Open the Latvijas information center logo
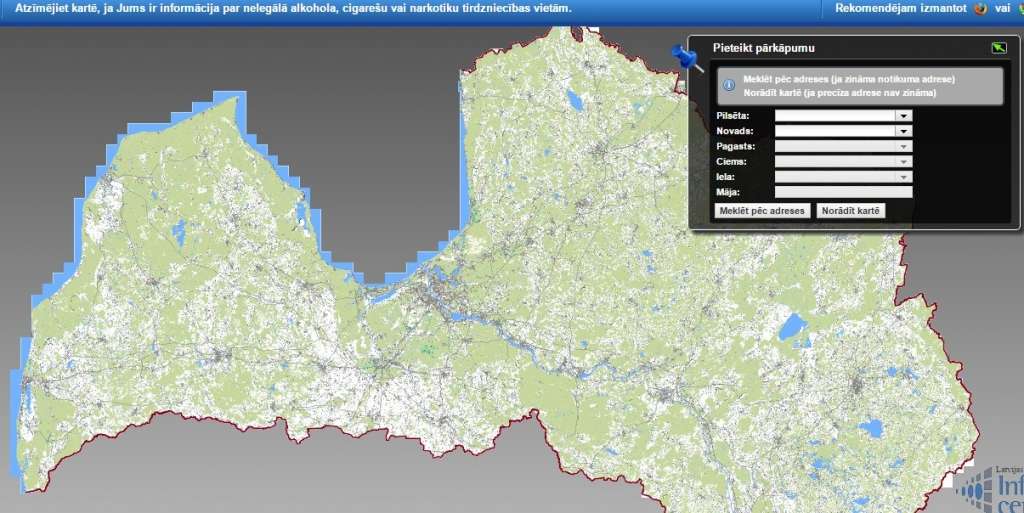The width and height of the screenshot is (1024, 513). [x=990, y=488]
